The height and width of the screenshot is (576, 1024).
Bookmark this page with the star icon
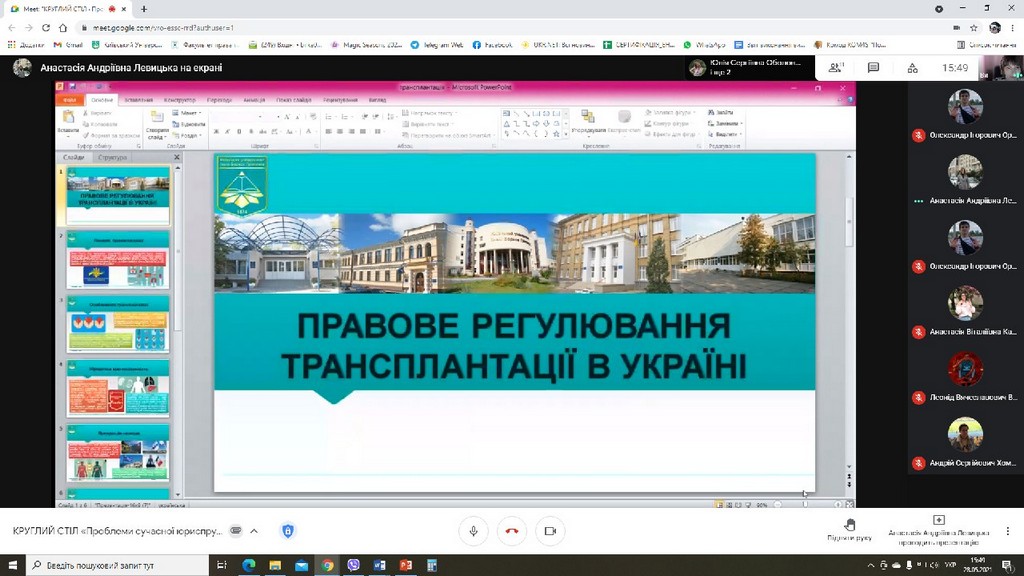(973, 28)
